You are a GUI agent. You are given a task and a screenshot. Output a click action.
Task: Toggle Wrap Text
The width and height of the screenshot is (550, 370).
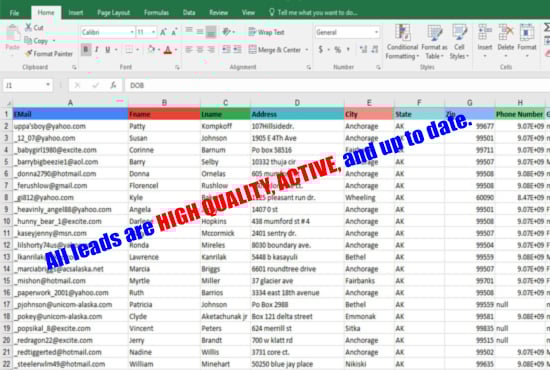point(267,32)
